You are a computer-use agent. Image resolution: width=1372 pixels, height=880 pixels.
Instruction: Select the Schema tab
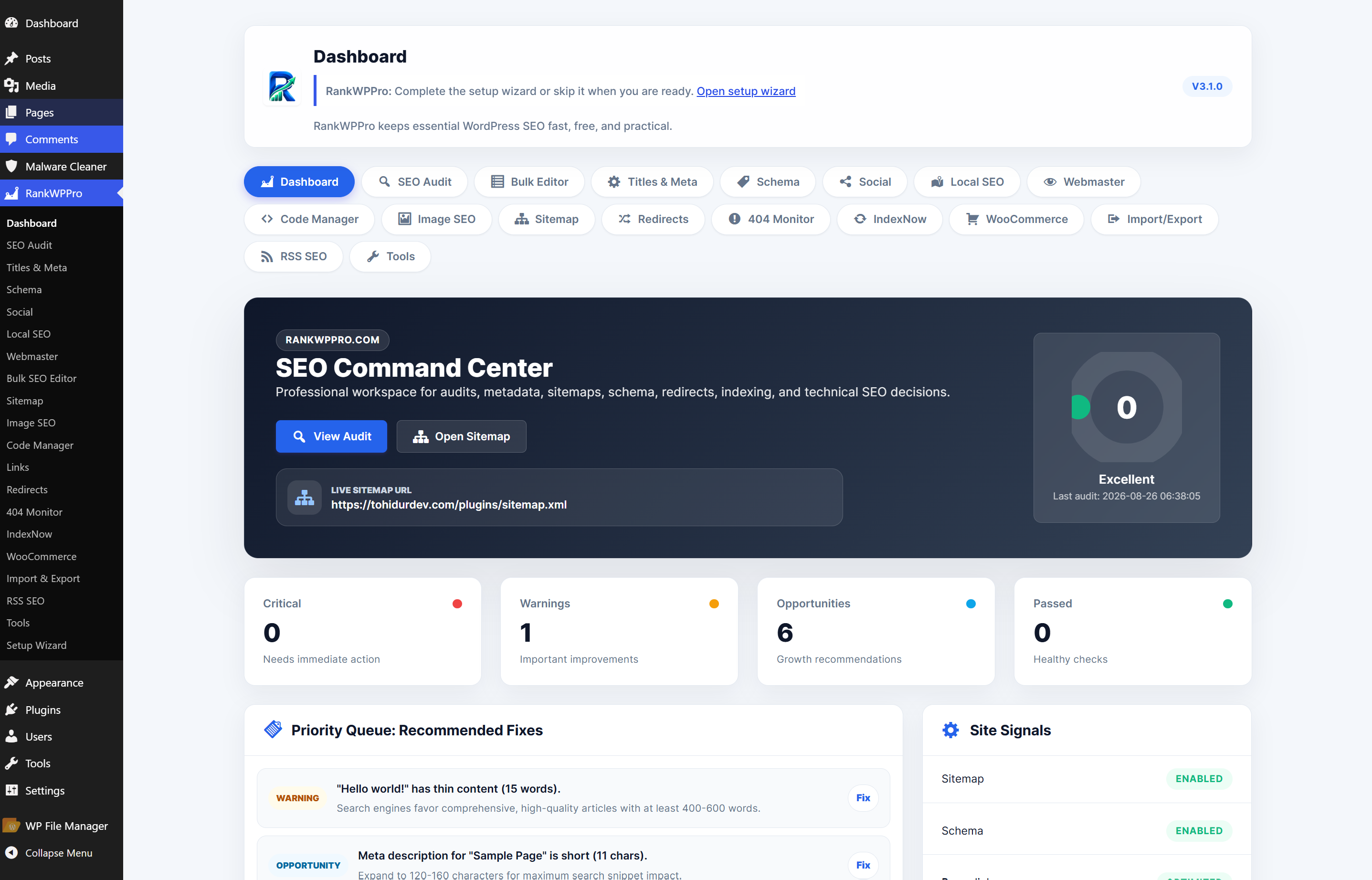pos(768,182)
